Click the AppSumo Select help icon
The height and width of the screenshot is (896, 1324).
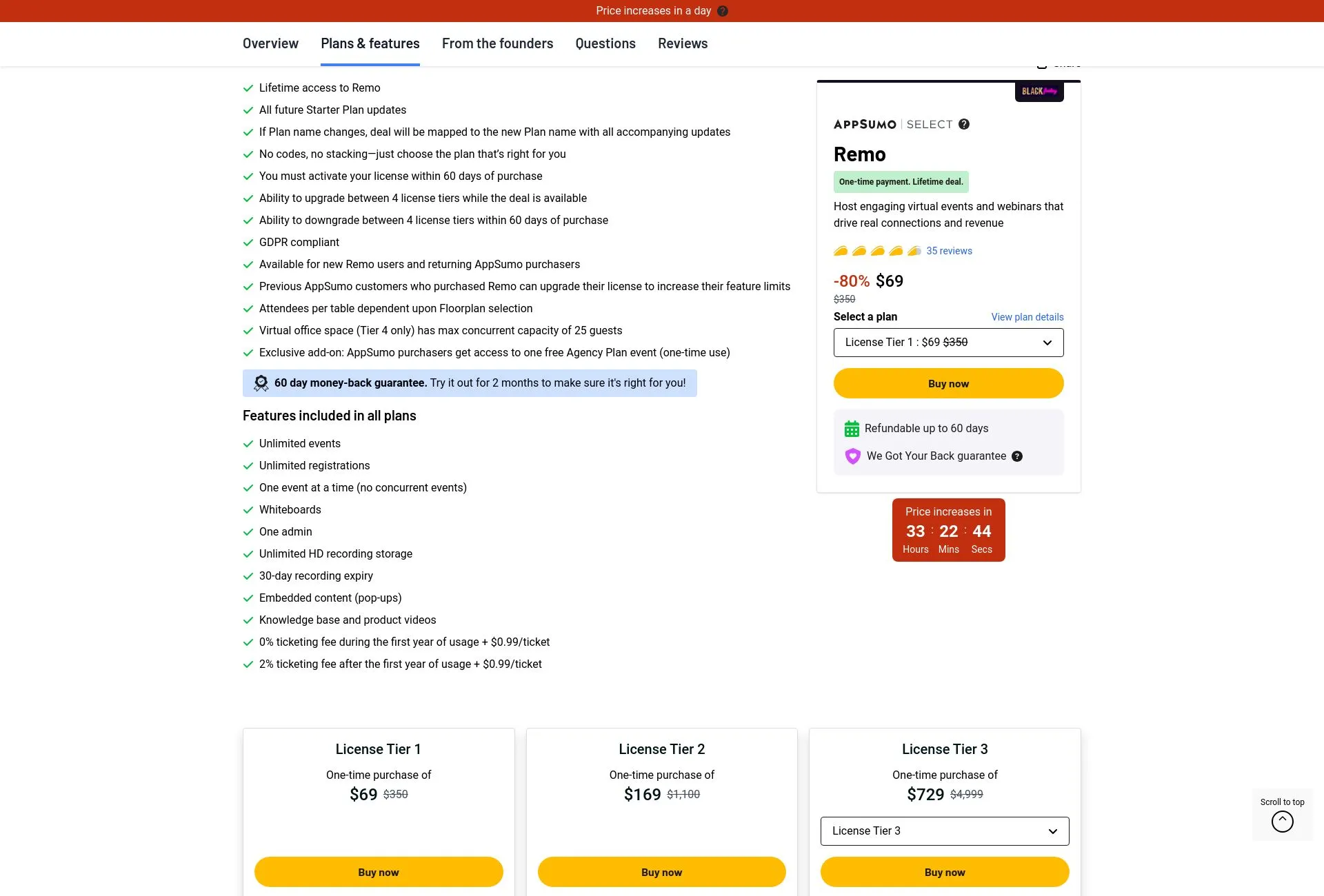[x=964, y=124]
